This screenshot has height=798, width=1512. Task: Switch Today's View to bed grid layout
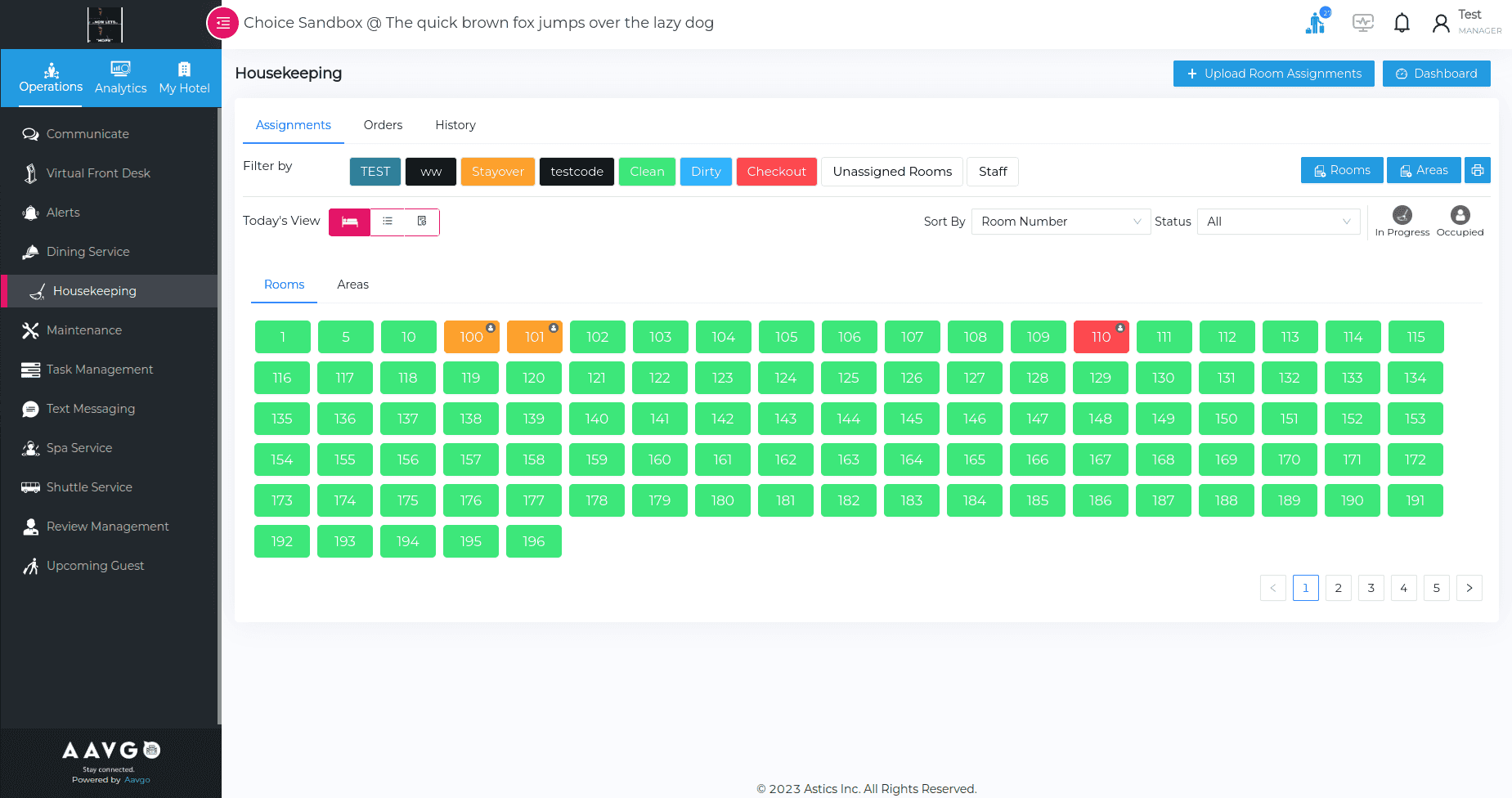pos(350,222)
